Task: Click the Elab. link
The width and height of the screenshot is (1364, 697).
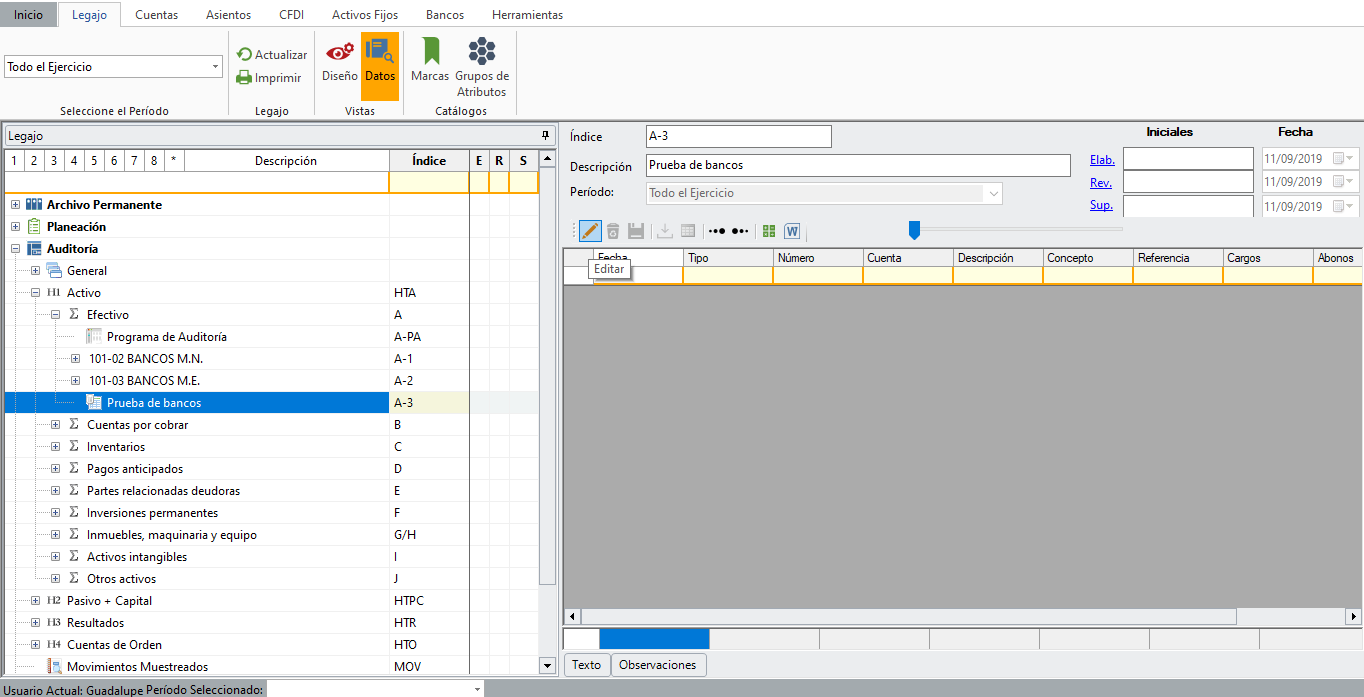Action: click(1101, 159)
